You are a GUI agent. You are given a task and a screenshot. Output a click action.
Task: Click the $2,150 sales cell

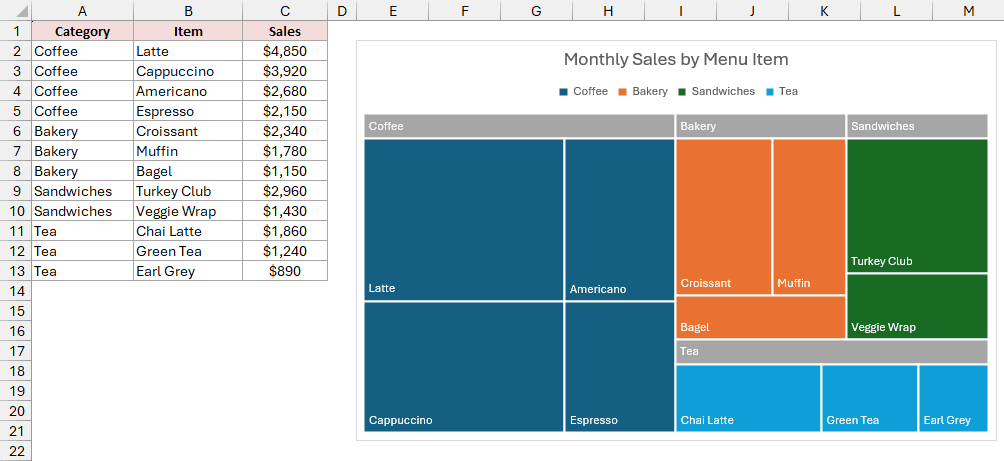[x=285, y=111]
